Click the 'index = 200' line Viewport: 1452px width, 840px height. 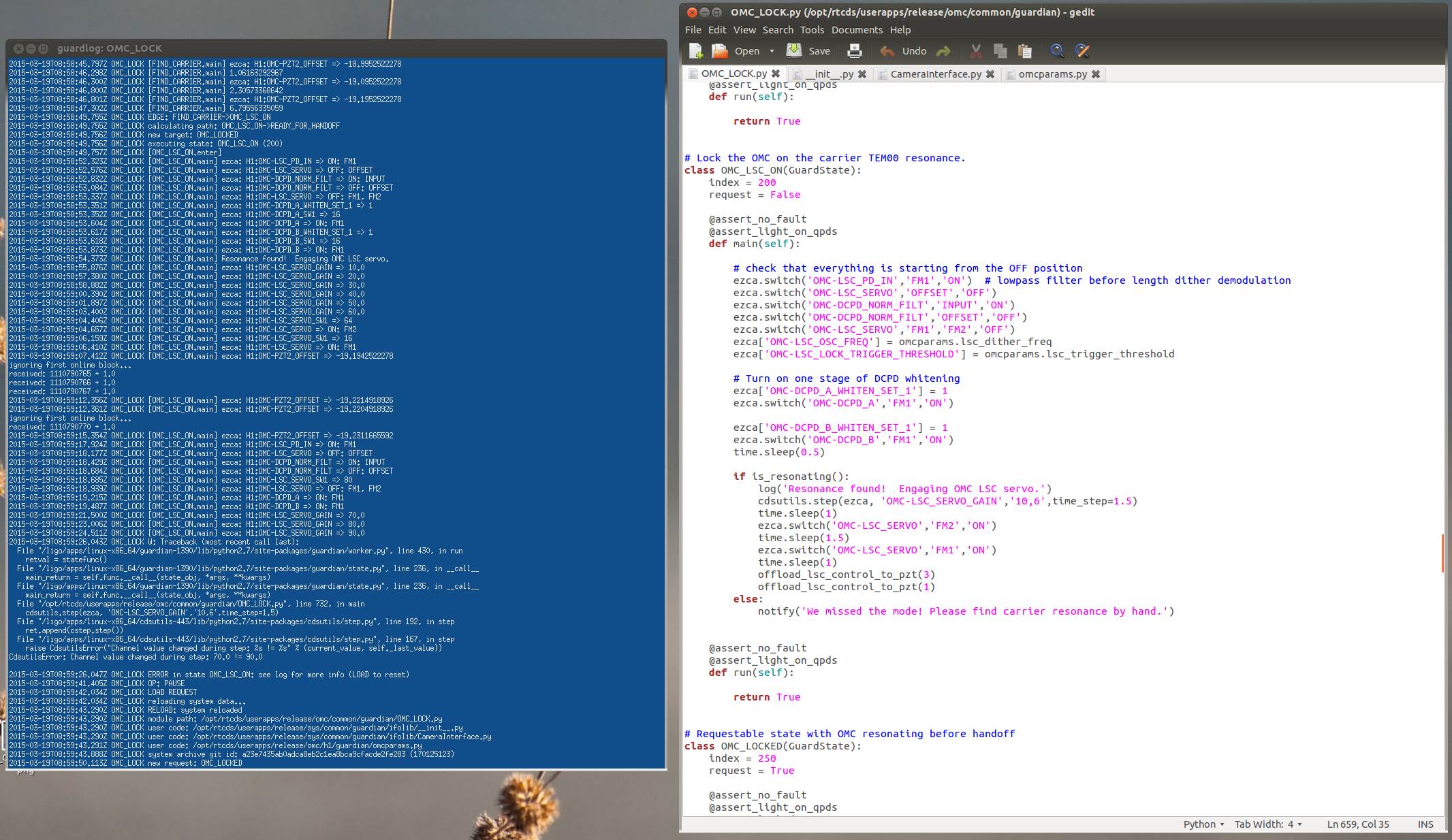coord(742,182)
